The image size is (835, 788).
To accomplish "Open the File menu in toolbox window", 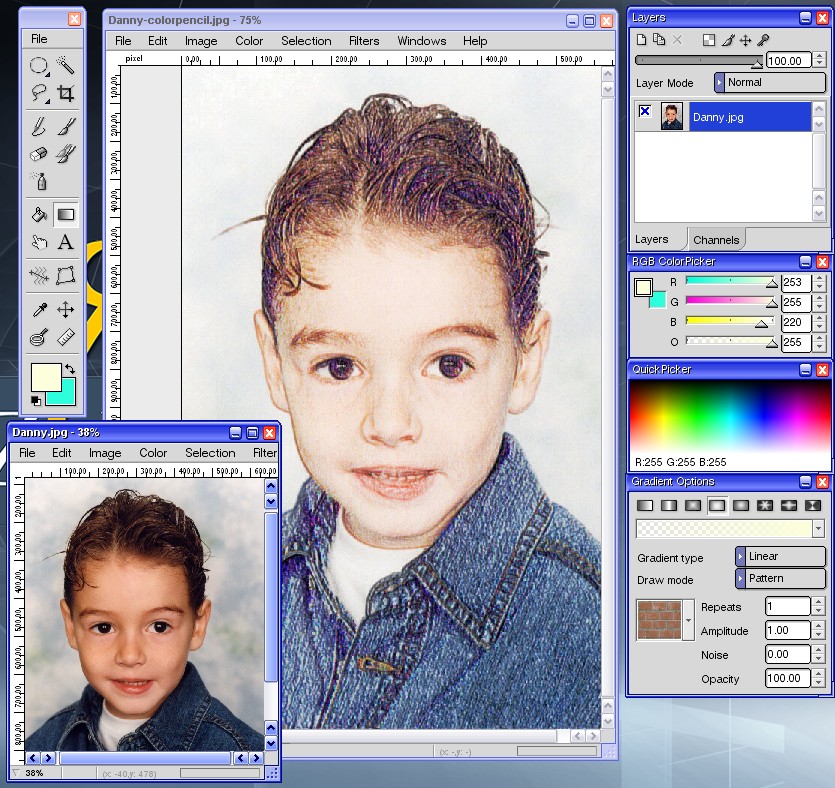I will coord(39,39).
